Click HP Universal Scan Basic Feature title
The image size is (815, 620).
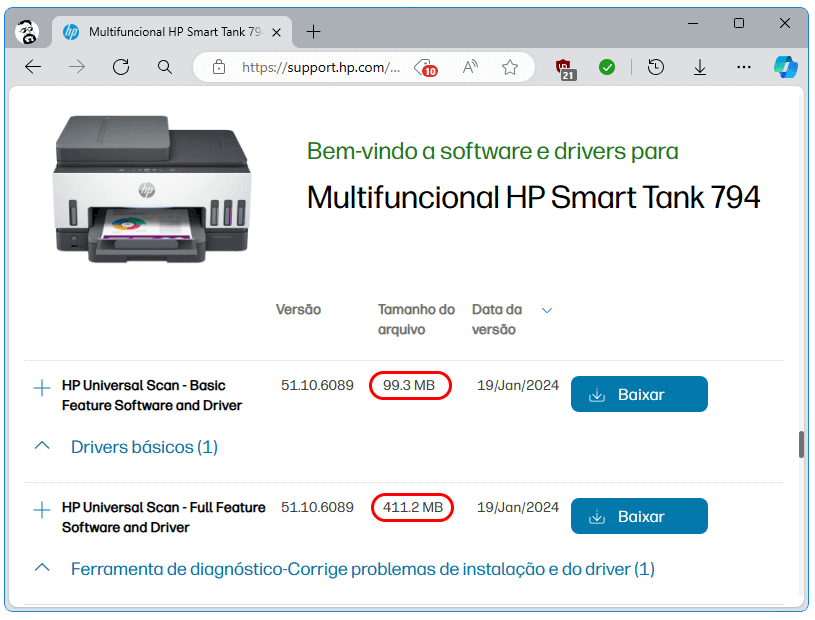coord(152,395)
